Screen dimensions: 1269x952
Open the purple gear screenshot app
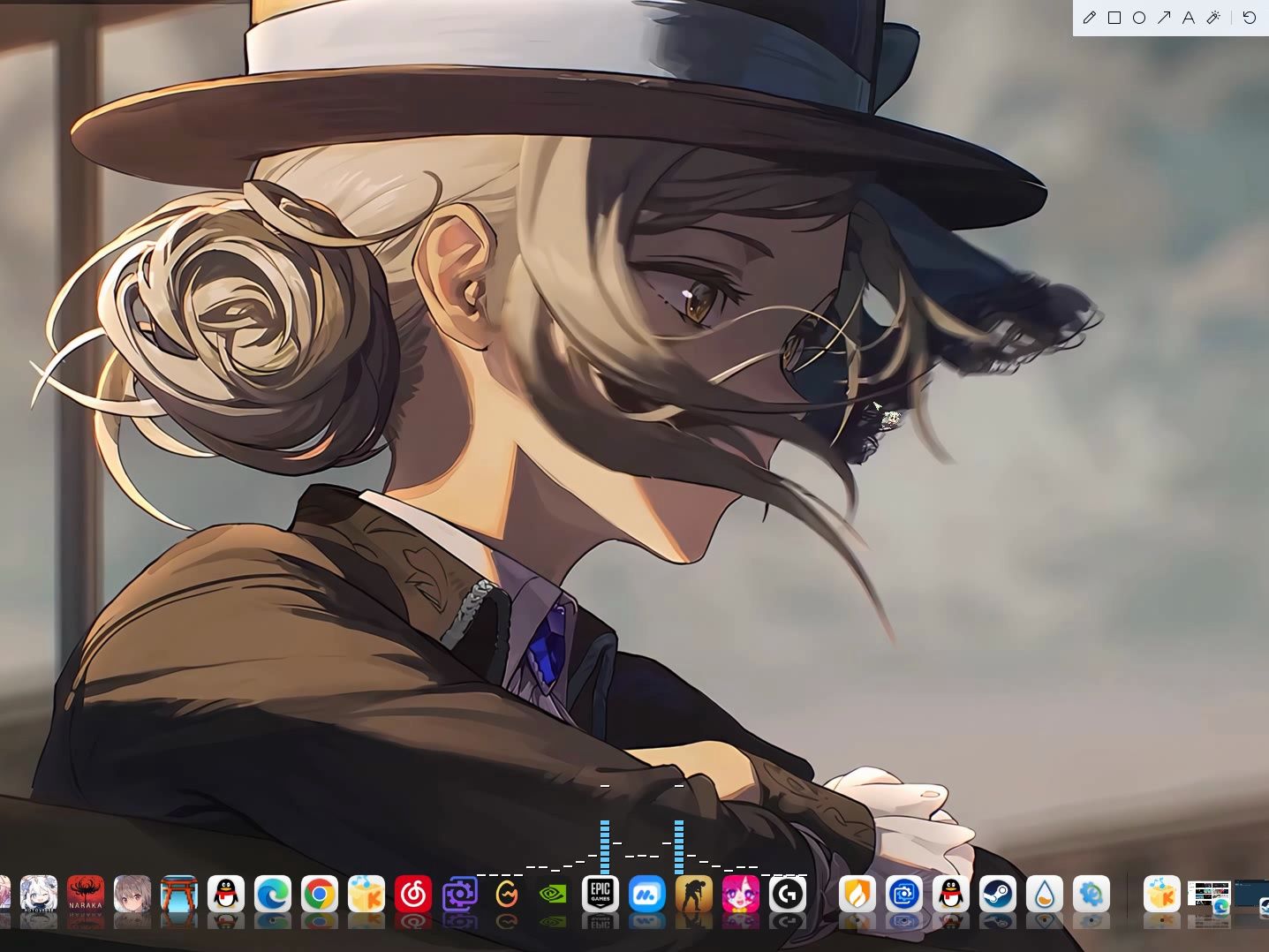pos(460,894)
